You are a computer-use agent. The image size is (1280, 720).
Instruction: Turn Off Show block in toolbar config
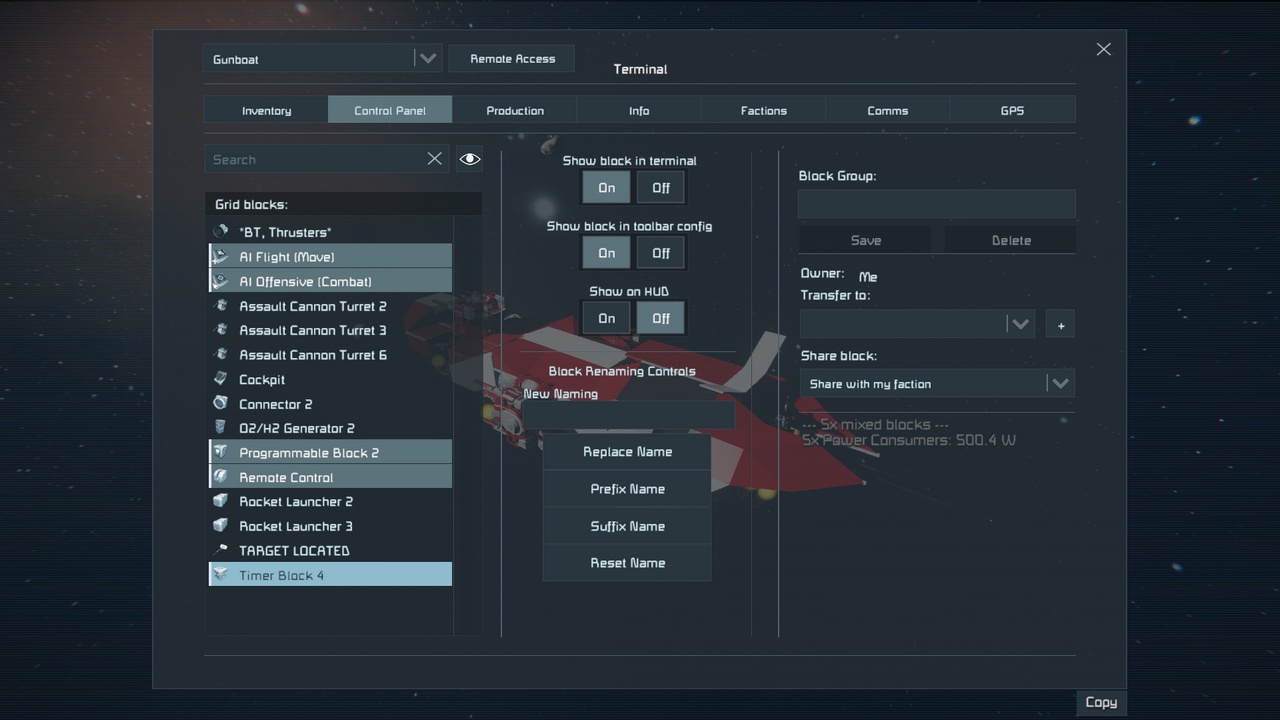pyautogui.click(x=661, y=253)
